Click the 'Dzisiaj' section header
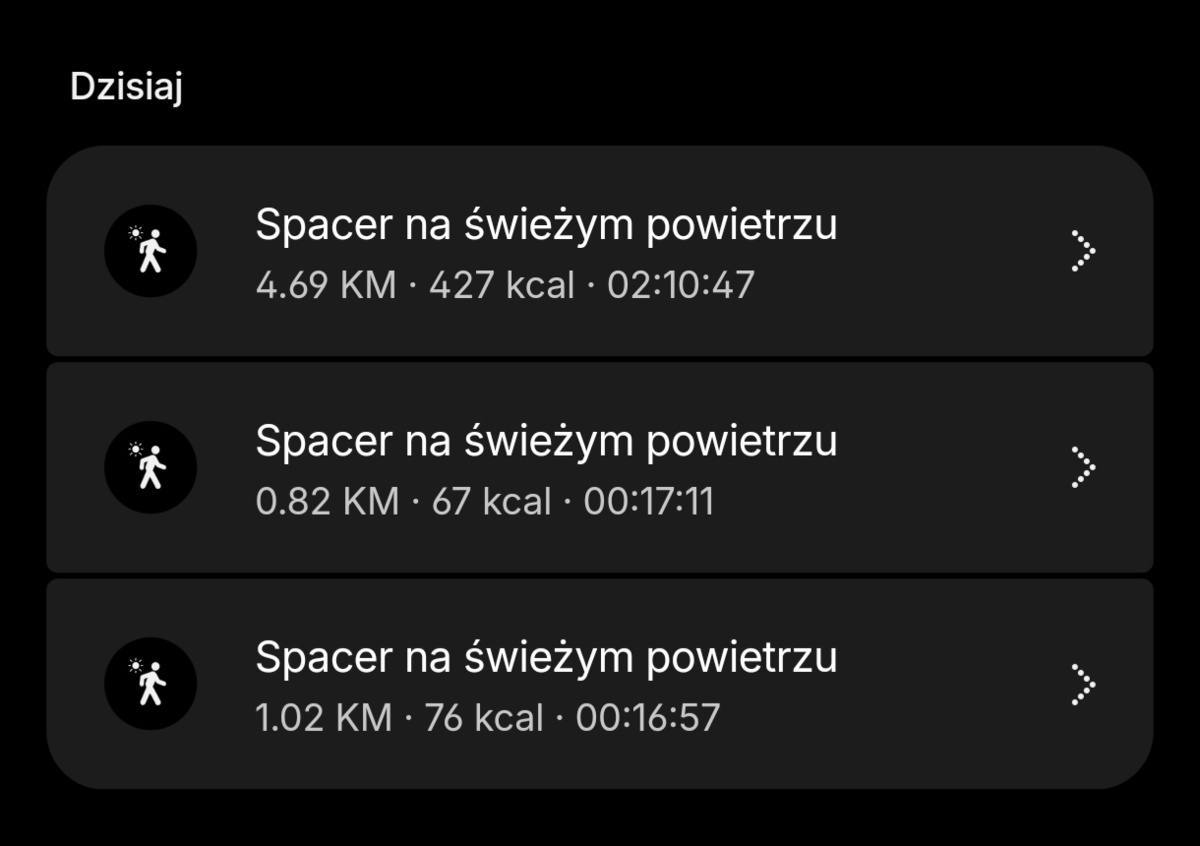The width and height of the screenshot is (1200, 846). click(126, 87)
